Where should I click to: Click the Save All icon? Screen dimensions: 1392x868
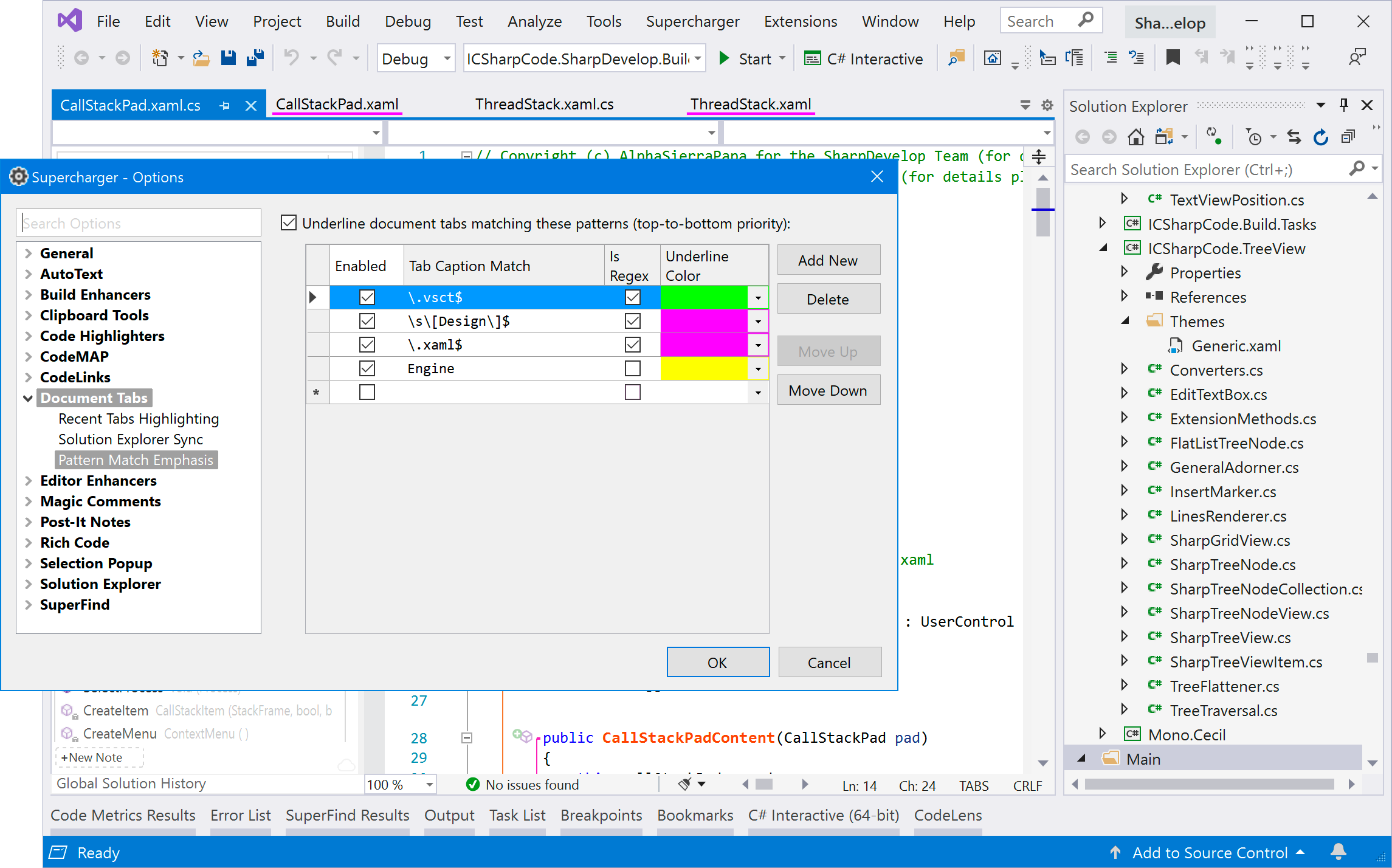[x=255, y=58]
